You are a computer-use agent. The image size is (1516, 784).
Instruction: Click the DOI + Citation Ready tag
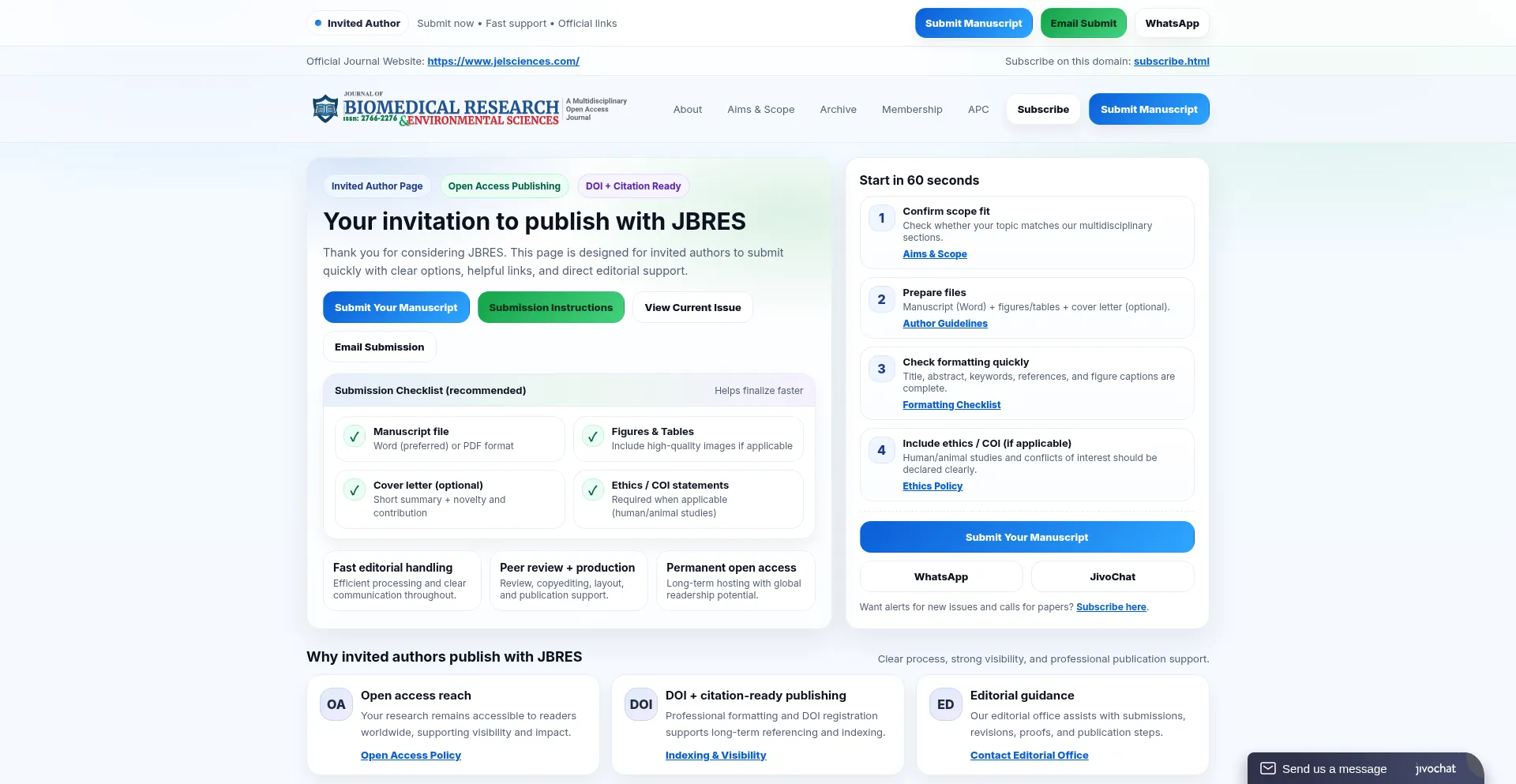point(633,186)
